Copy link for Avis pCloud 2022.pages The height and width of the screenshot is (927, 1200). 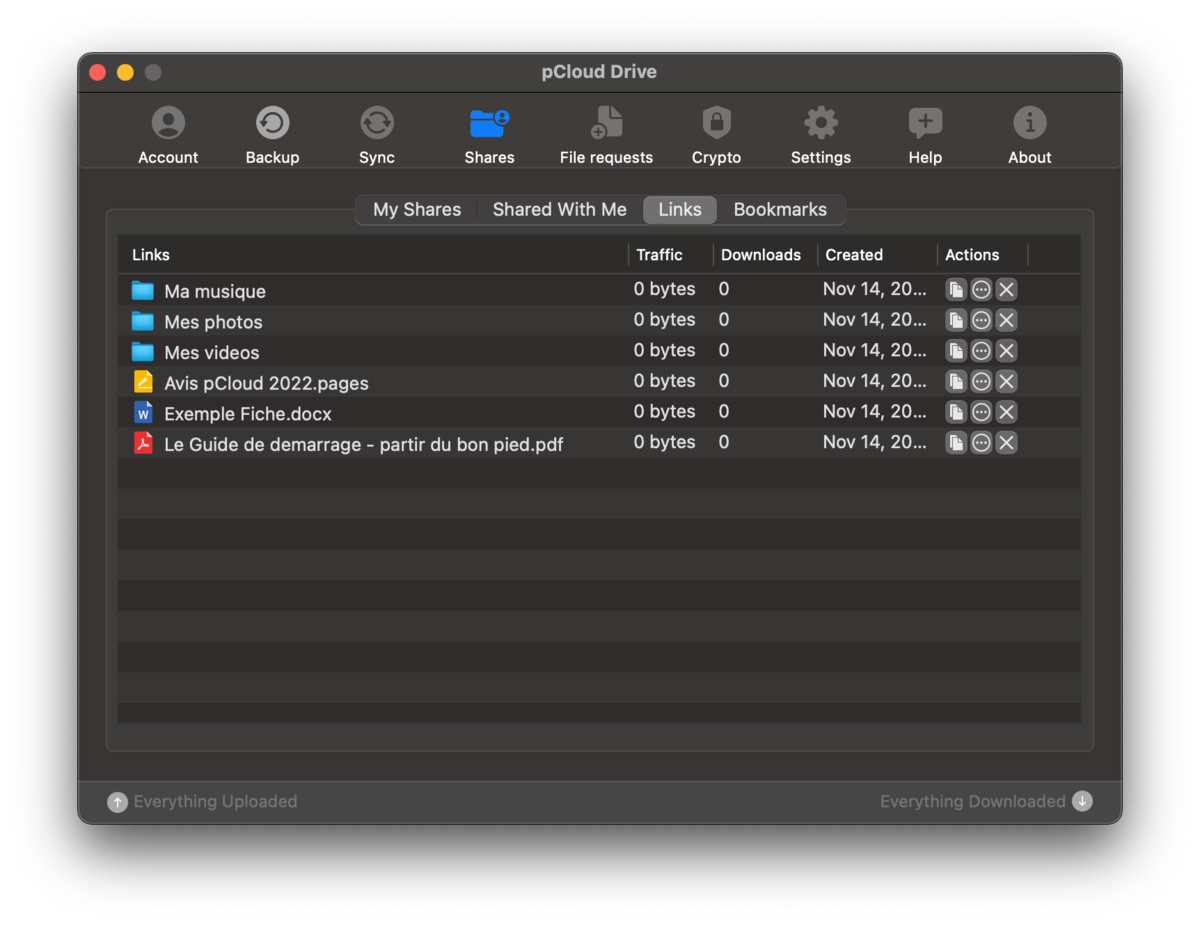[x=956, y=381]
